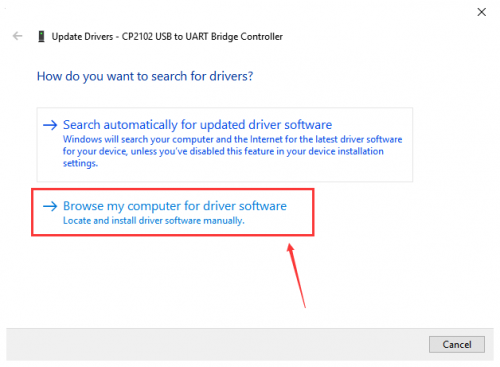
Task: Click the Update Drivers title text
Action: pyautogui.click(x=82, y=37)
